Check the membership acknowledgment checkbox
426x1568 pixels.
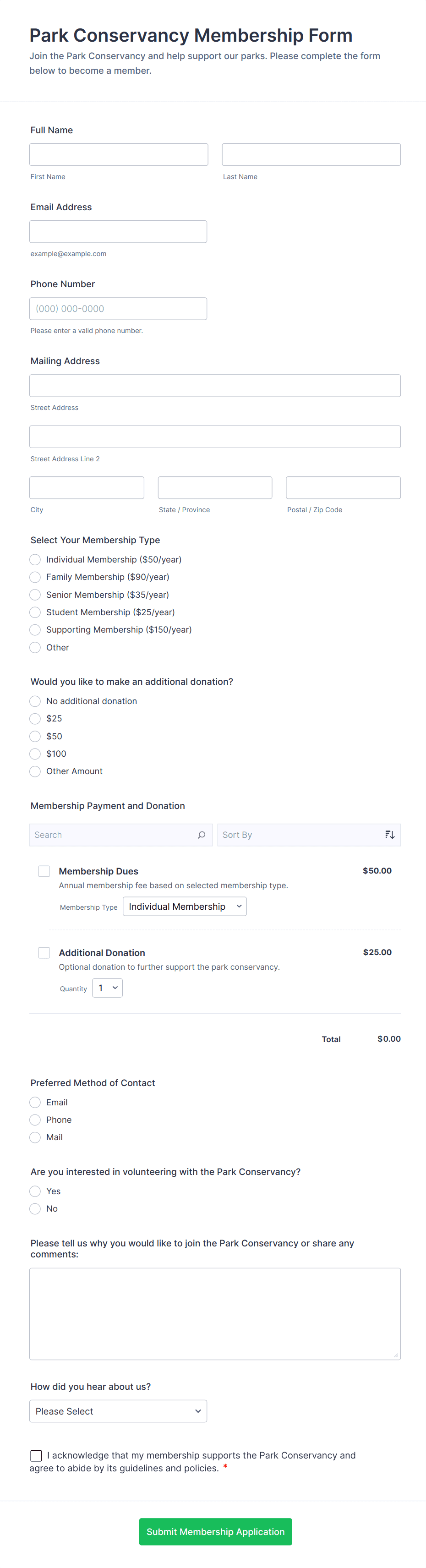37,1455
